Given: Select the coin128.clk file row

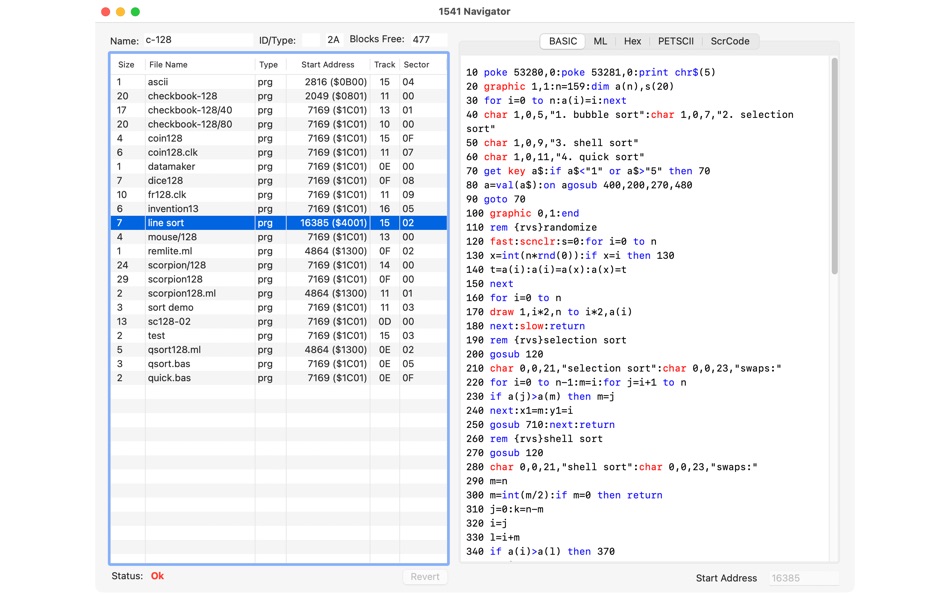Looking at the screenshot, I should pos(279,152).
